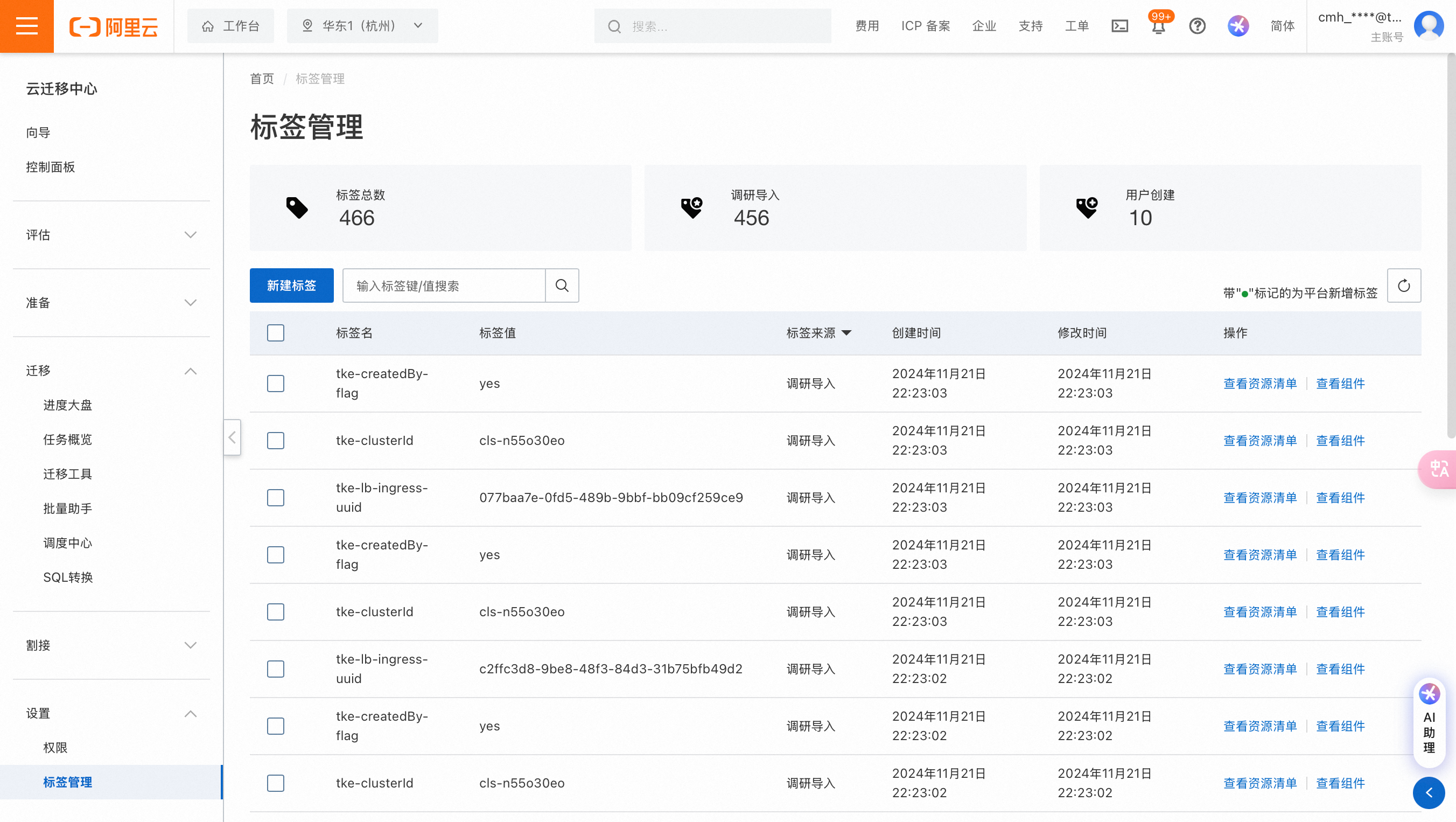Open the pink translation floating widget
Viewport: 1456px width, 822px height.
pos(1438,469)
